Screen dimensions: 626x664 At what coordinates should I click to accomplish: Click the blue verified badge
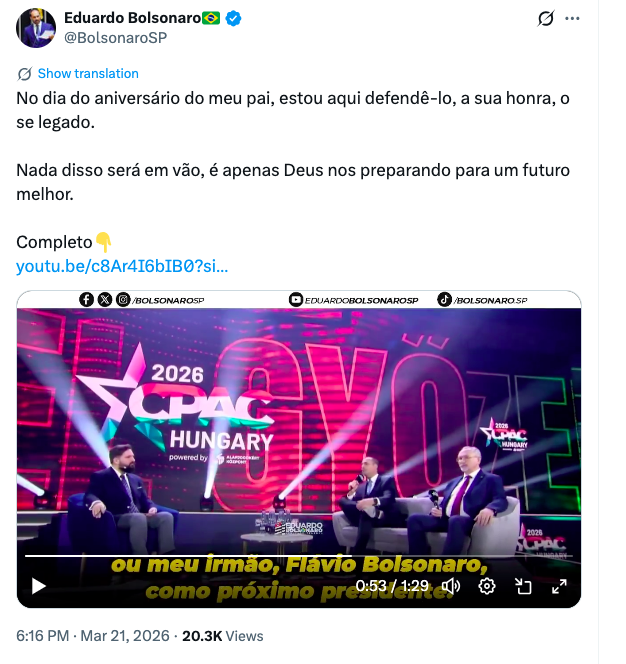pos(233,18)
